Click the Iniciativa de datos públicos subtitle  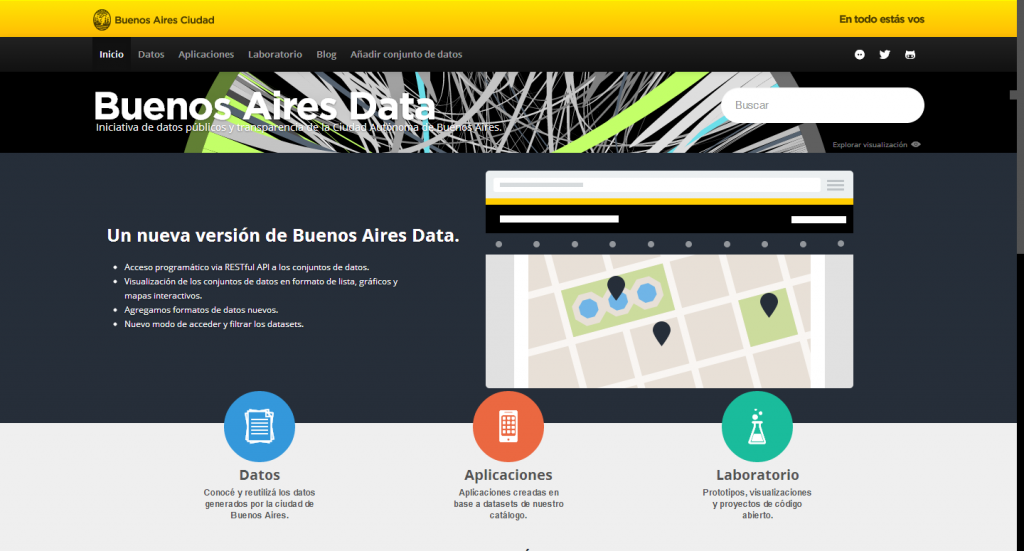click(x=298, y=127)
